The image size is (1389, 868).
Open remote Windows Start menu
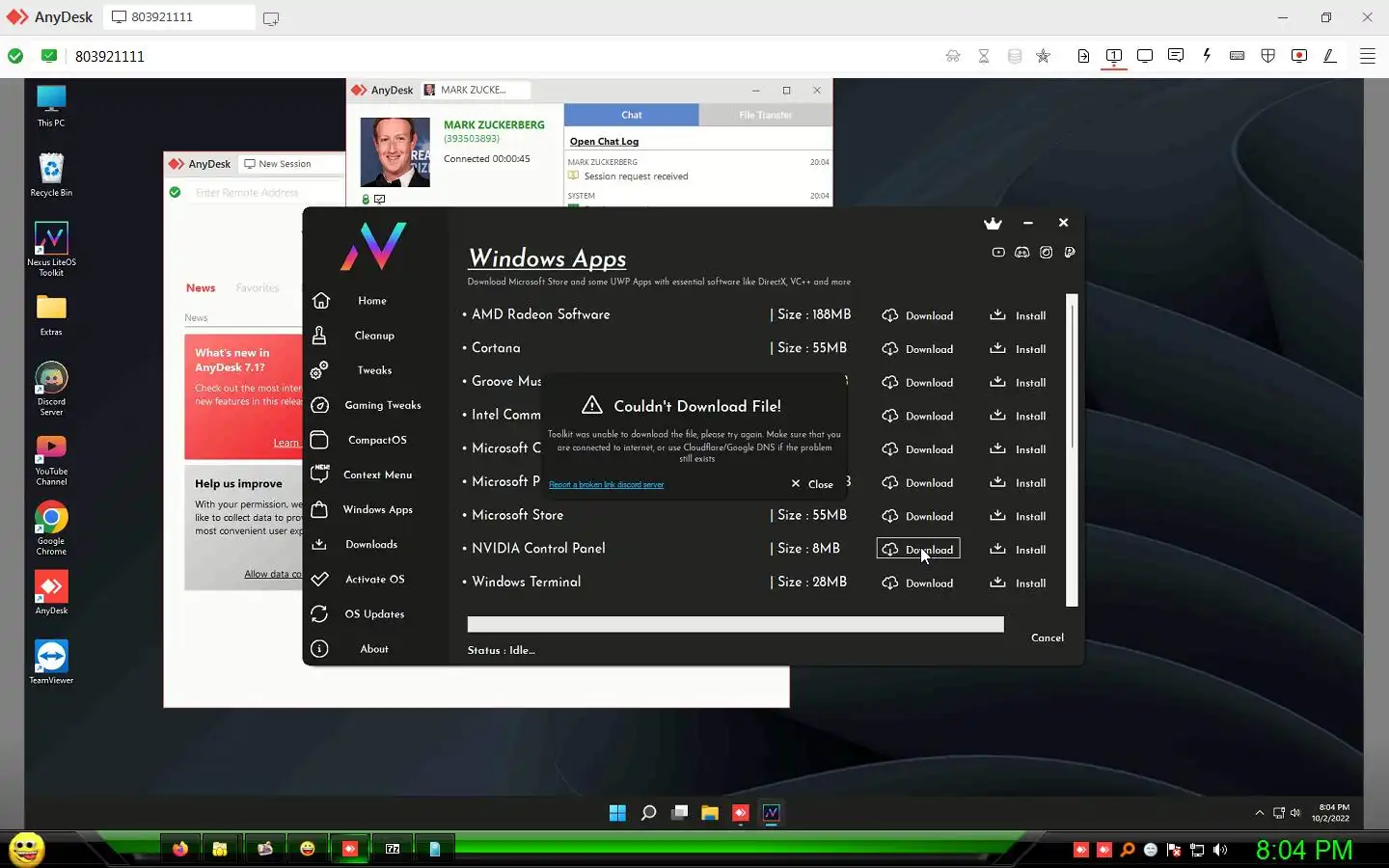tap(617, 813)
